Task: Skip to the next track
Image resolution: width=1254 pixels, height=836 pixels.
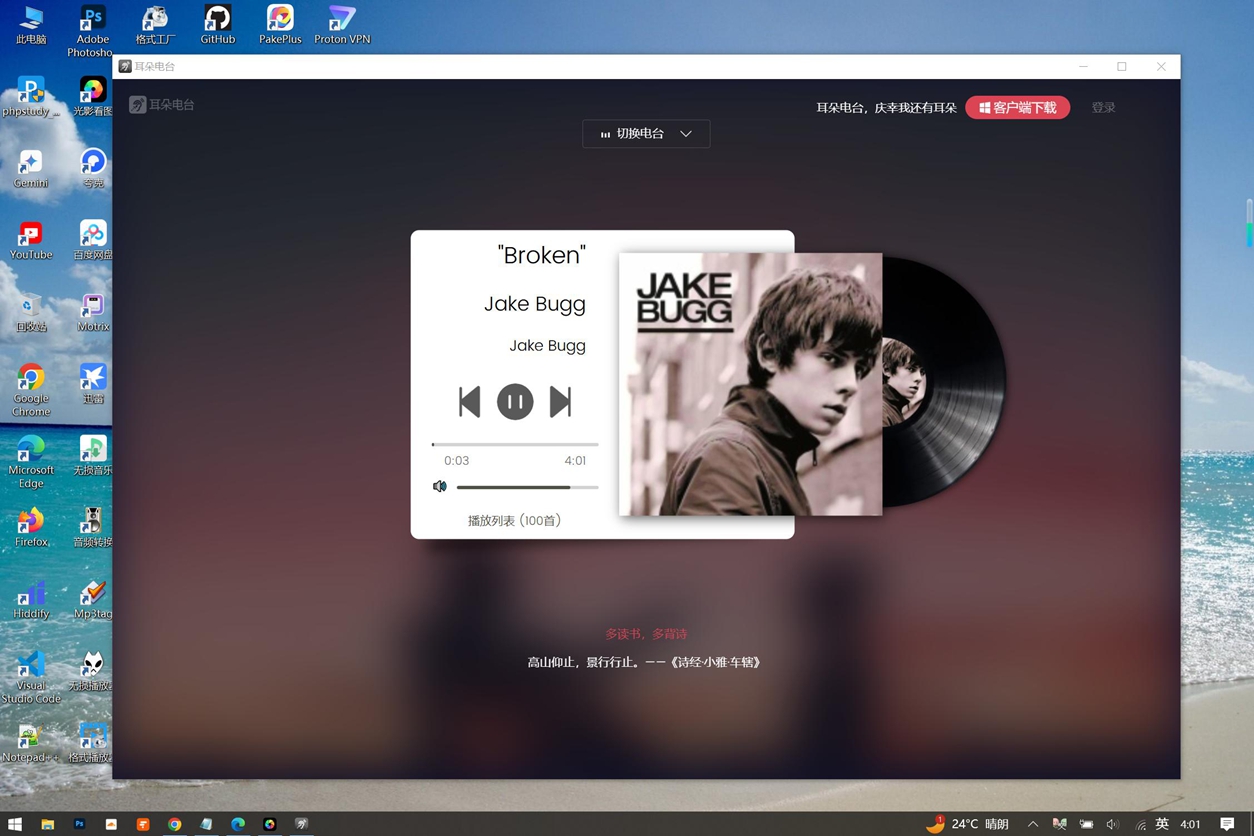Action: click(x=560, y=402)
